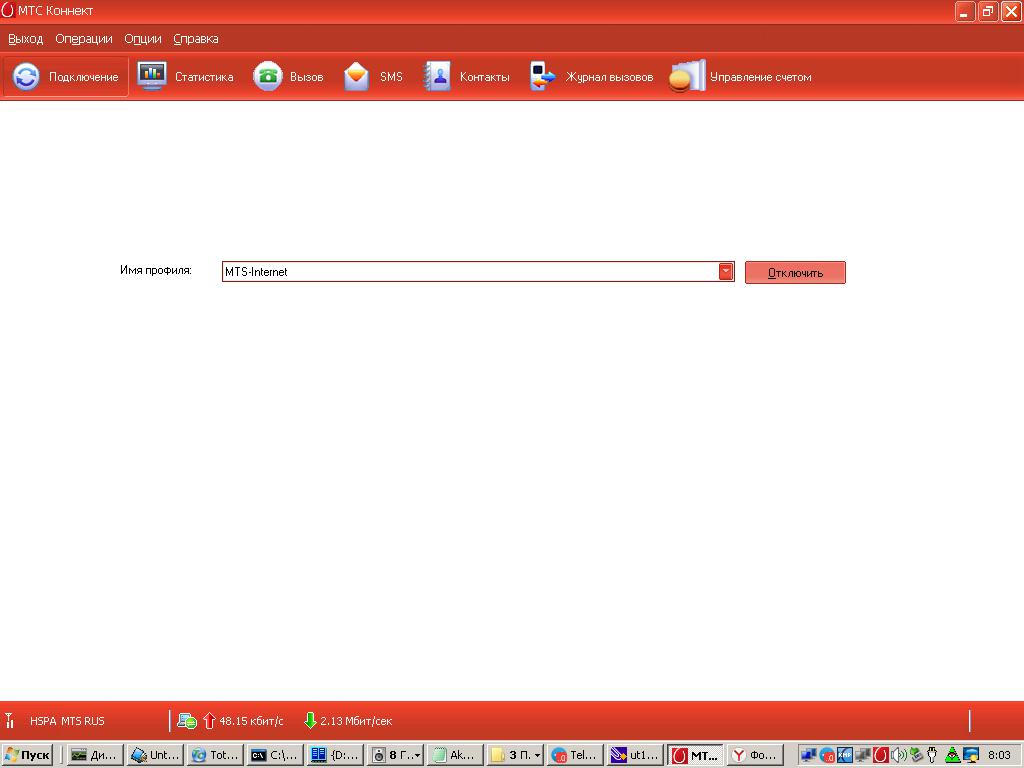Click the red upload arrow icon
This screenshot has width=1024, height=768.
pos(209,721)
